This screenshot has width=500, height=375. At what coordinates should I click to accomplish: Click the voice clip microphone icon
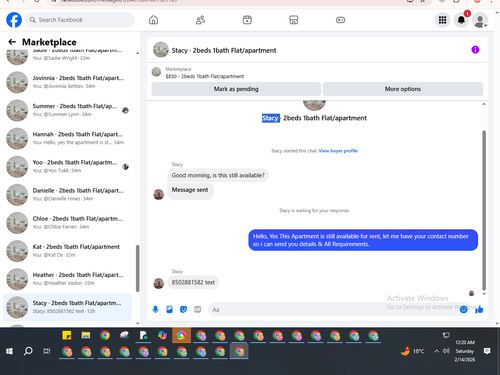(x=155, y=310)
